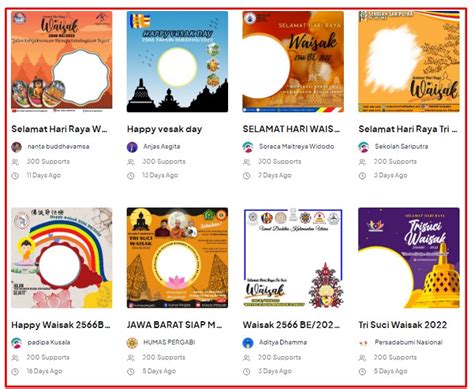Select the JAWA BARAT SIAP frame thumbnail
This screenshot has width=474, height=389.
coord(177,258)
